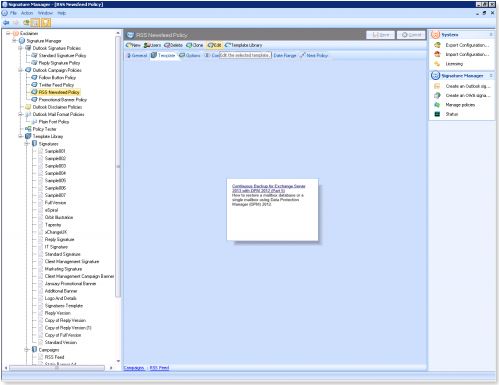The width and height of the screenshot is (499, 385).
Task: Click the Outlook Disclaimer Policies folder icon
Action: (28, 107)
